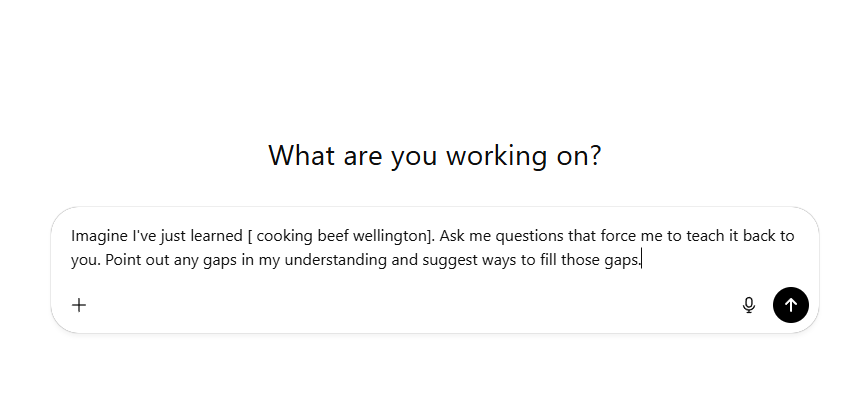Image resolution: width=864 pixels, height=408 pixels.
Task: Click the word "just" in the prompt
Action: click(x=170, y=236)
